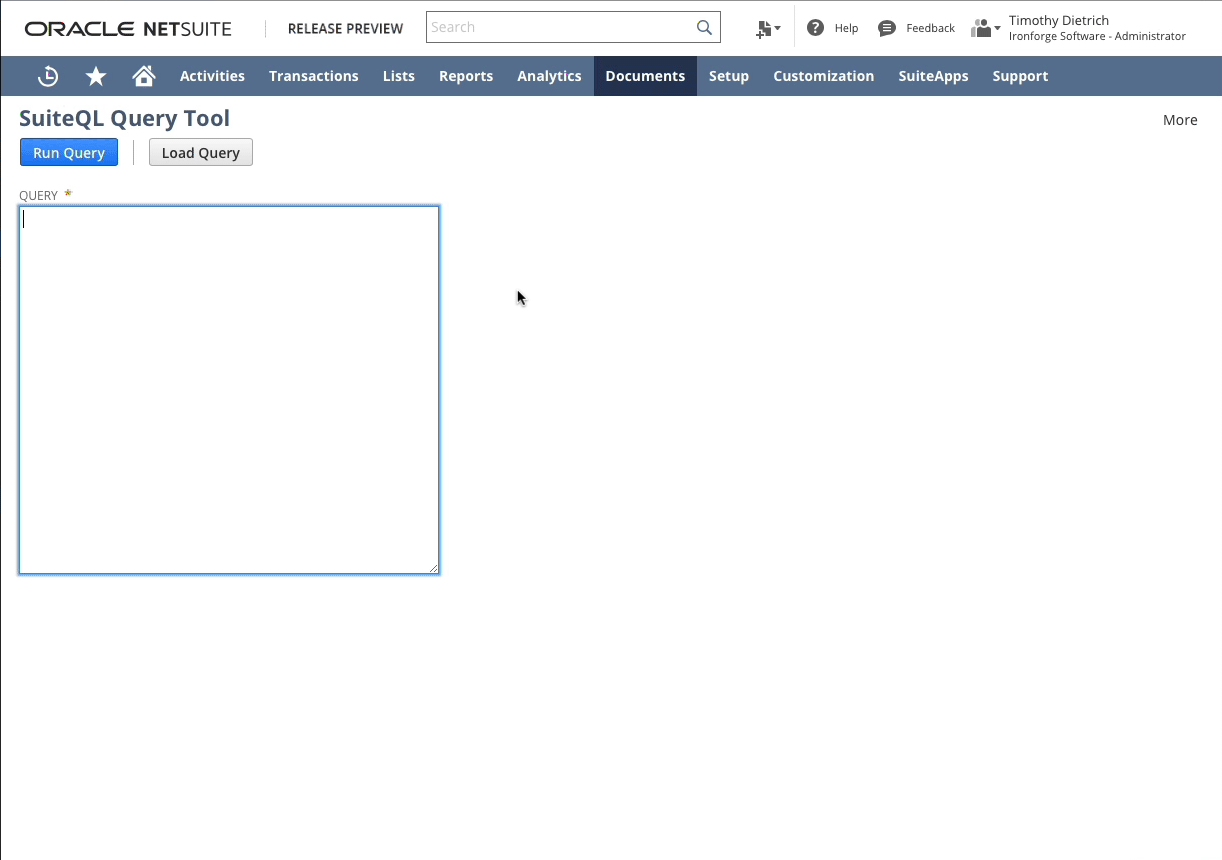
Task: Click the Feedback speech bubble icon
Action: (886, 27)
